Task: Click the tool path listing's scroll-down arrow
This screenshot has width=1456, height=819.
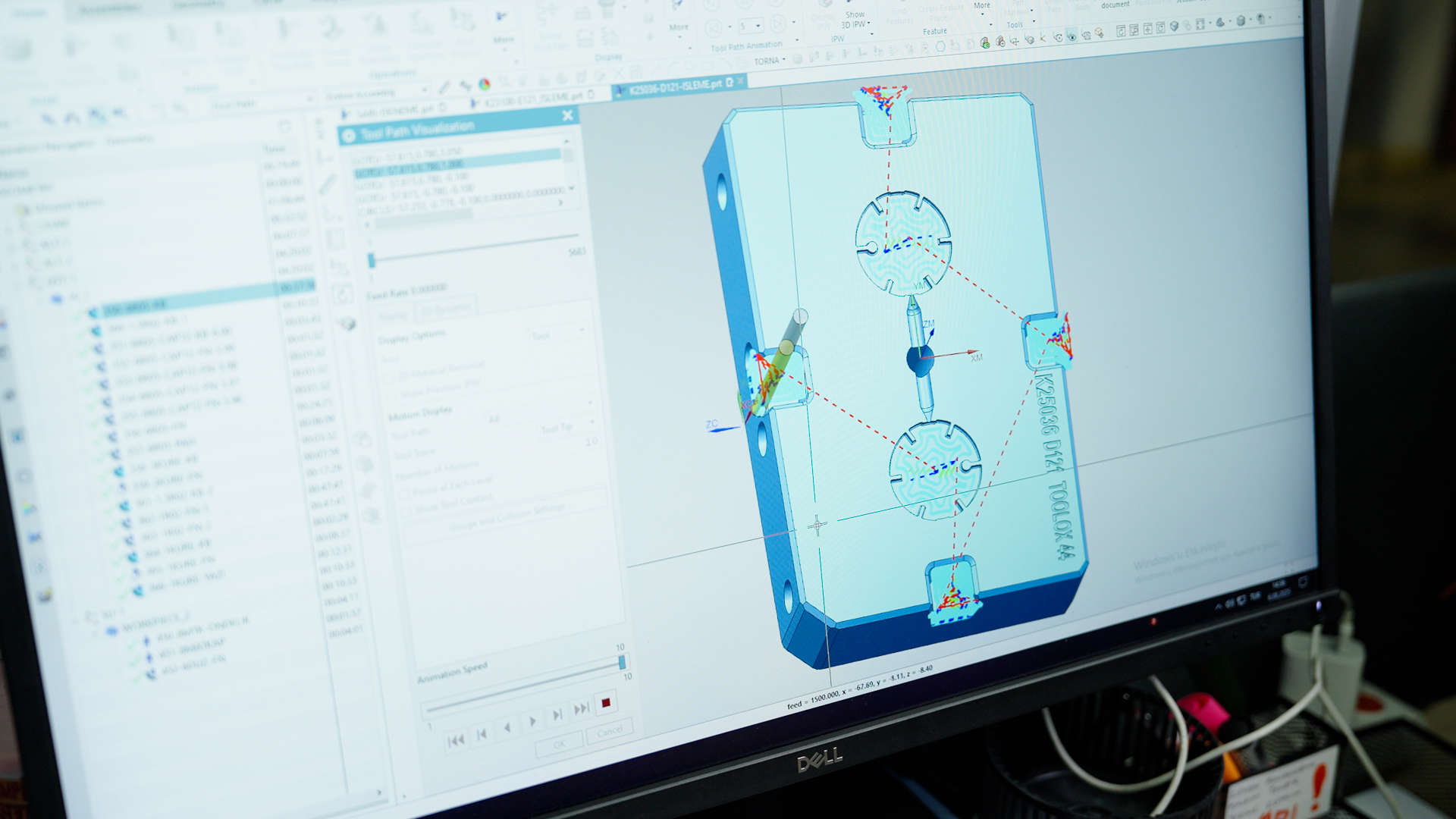Action: pyautogui.click(x=572, y=188)
